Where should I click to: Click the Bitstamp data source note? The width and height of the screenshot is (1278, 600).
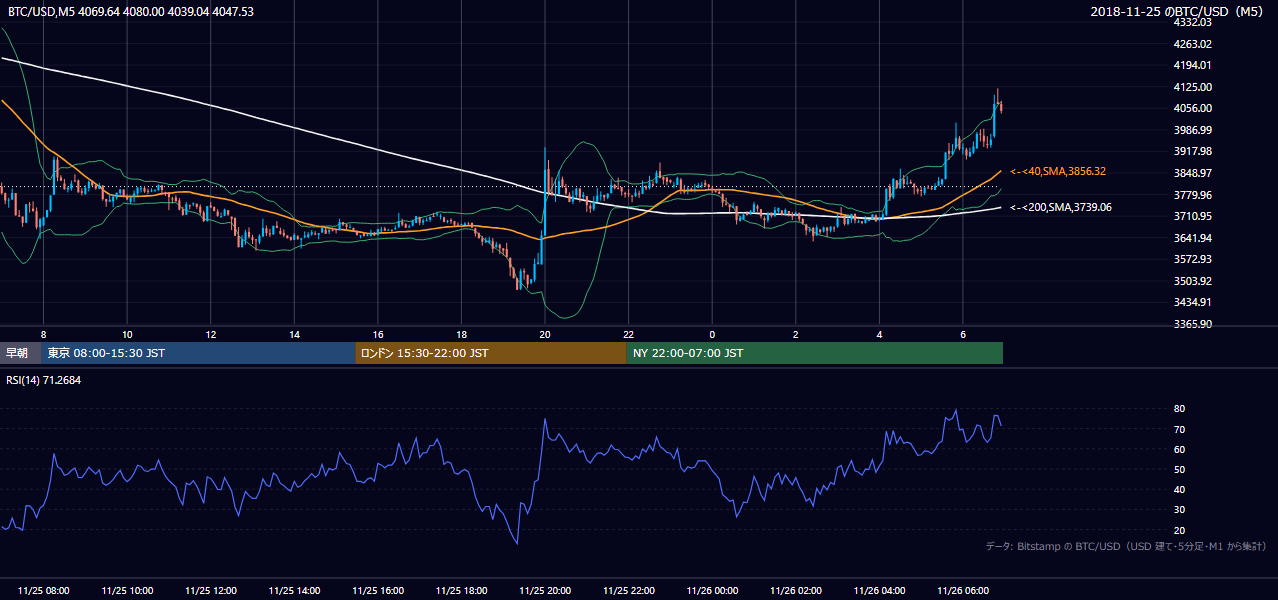click(1126, 546)
